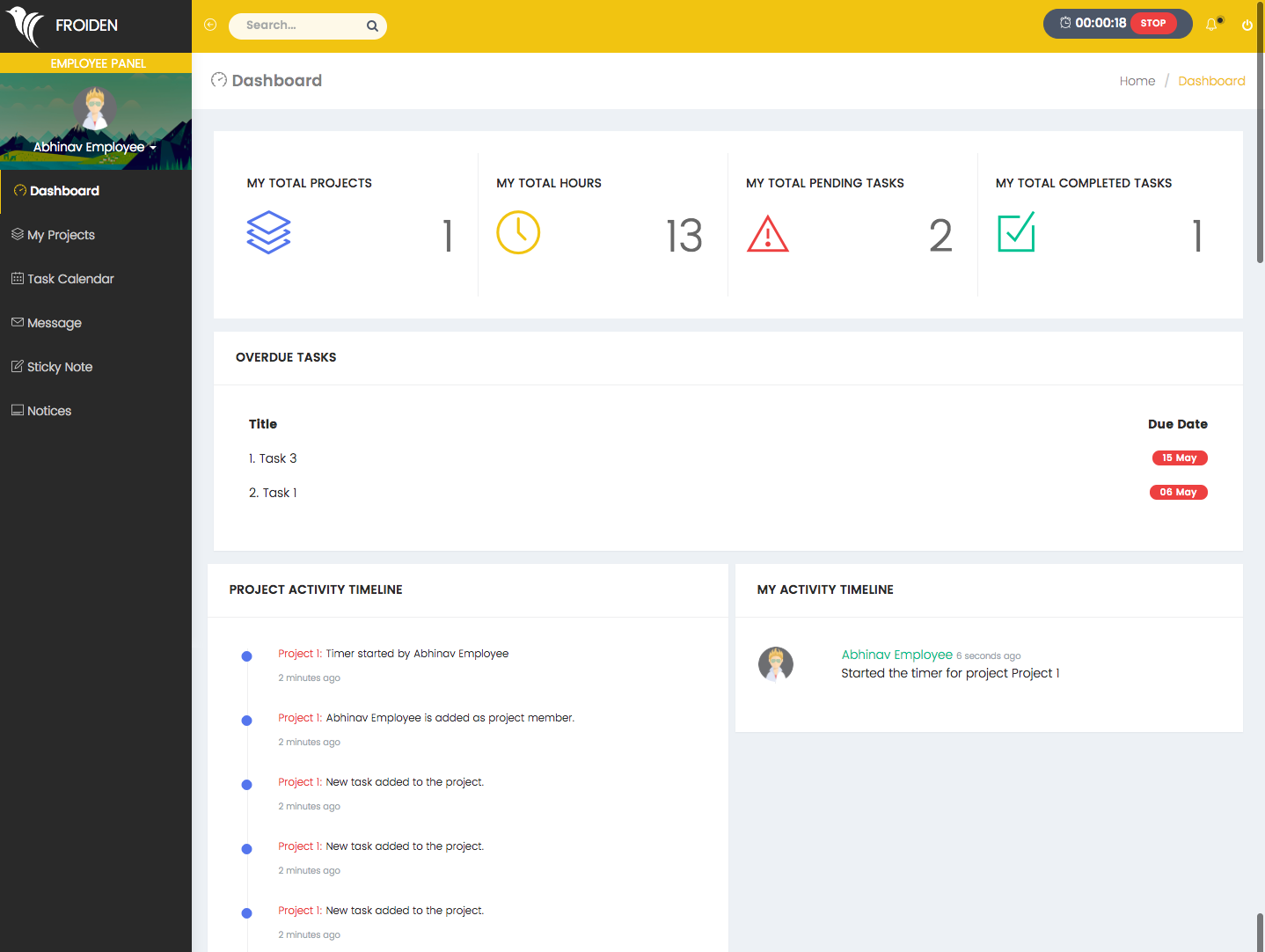Click the 15 May due date badge
Image resolution: width=1265 pixels, height=952 pixels.
point(1179,458)
